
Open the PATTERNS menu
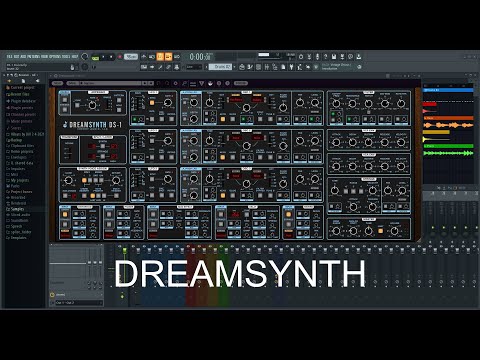click(x=34, y=57)
